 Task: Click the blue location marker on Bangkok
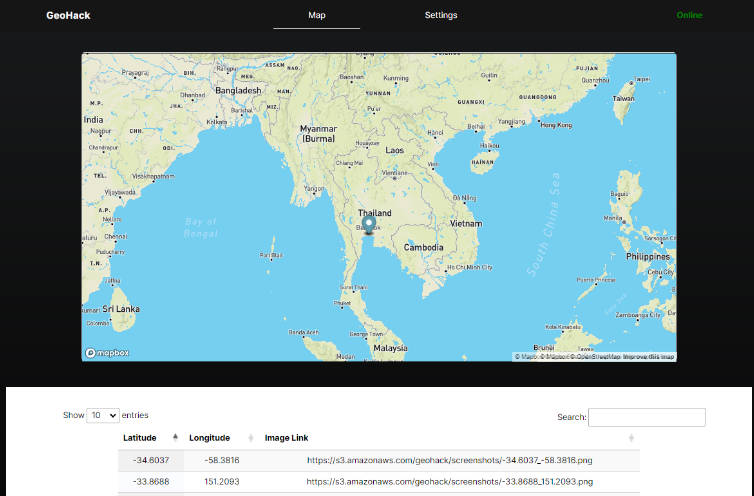pos(368,226)
